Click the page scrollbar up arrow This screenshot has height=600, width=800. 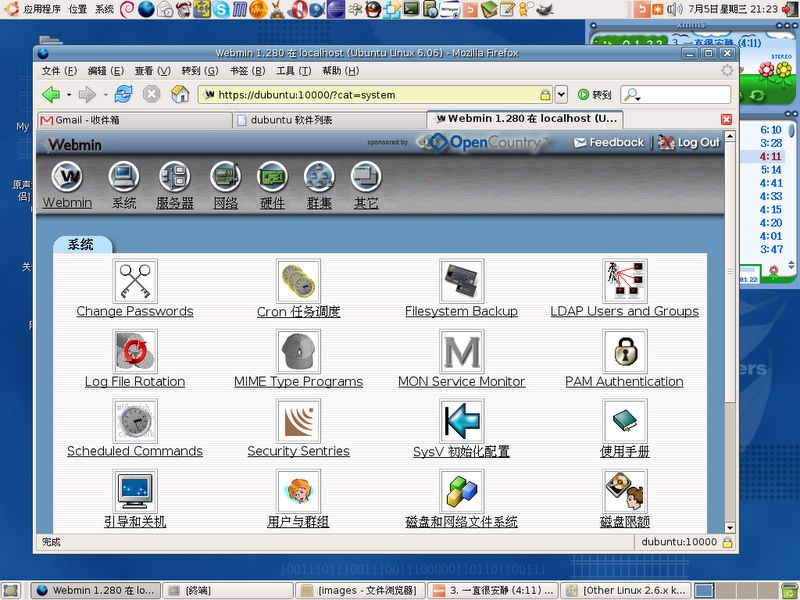point(730,136)
